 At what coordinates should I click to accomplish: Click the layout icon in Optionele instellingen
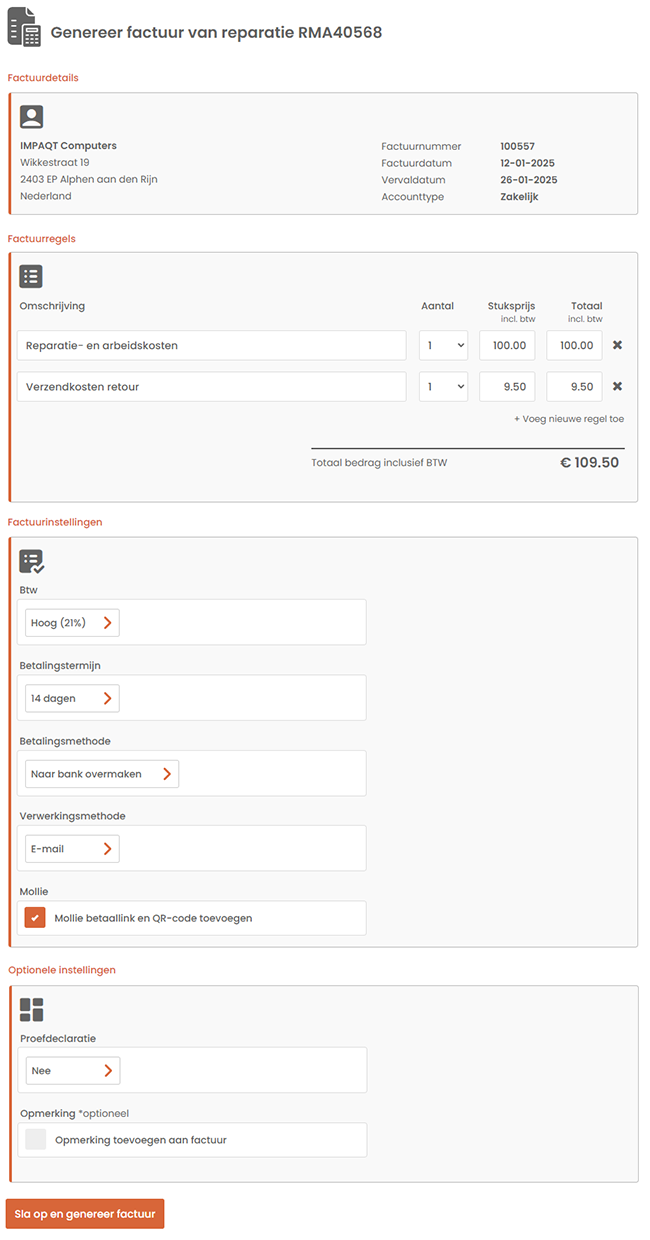tap(32, 1010)
